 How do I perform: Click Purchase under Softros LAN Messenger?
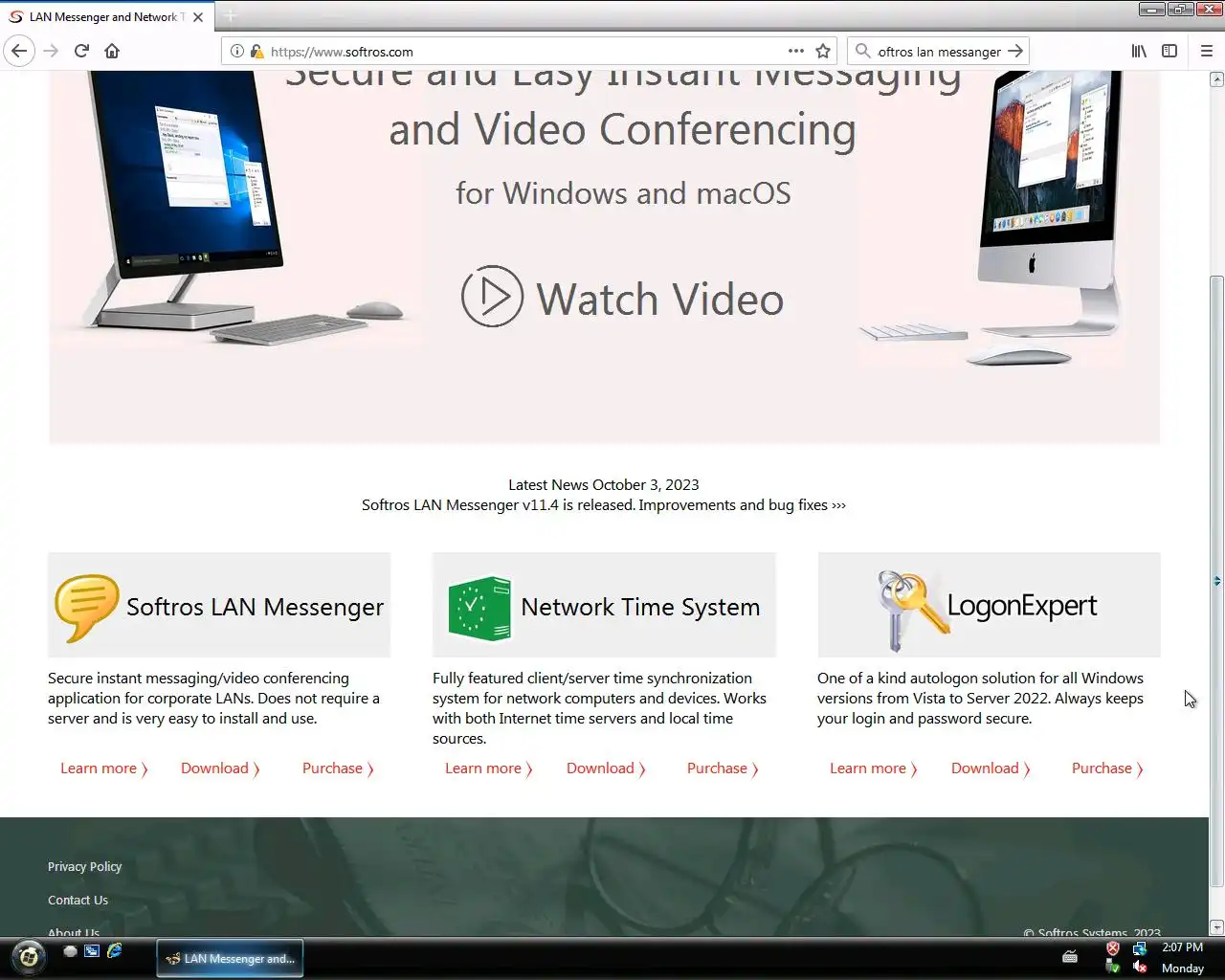point(338,768)
